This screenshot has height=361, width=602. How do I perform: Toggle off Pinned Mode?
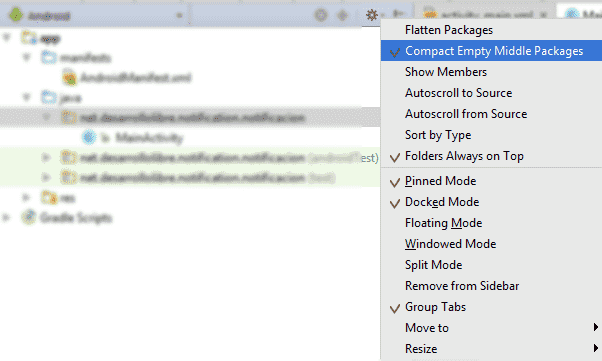(x=491, y=181)
